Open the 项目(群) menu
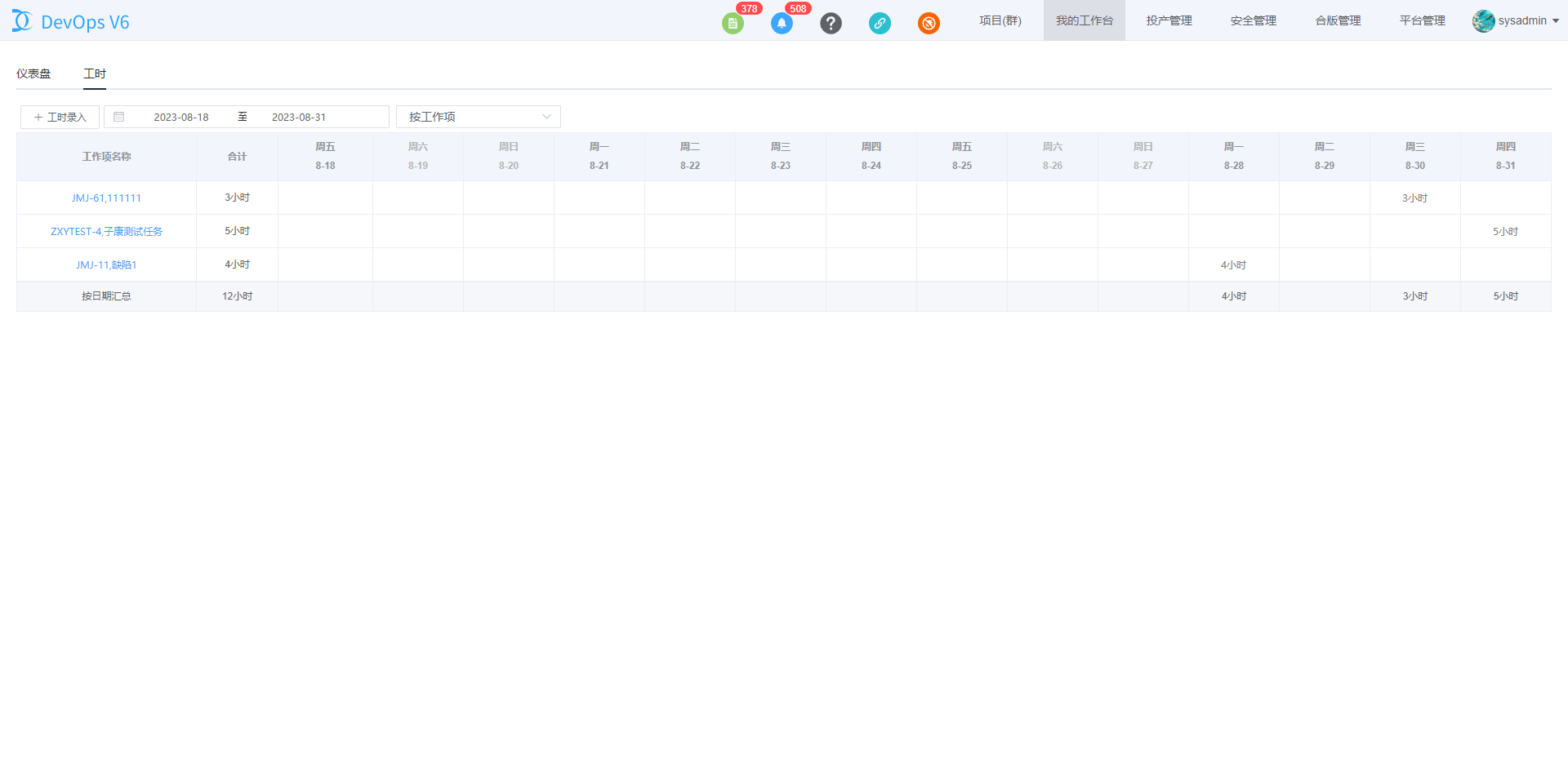The height and width of the screenshot is (760, 1568). (x=1000, y=20)
